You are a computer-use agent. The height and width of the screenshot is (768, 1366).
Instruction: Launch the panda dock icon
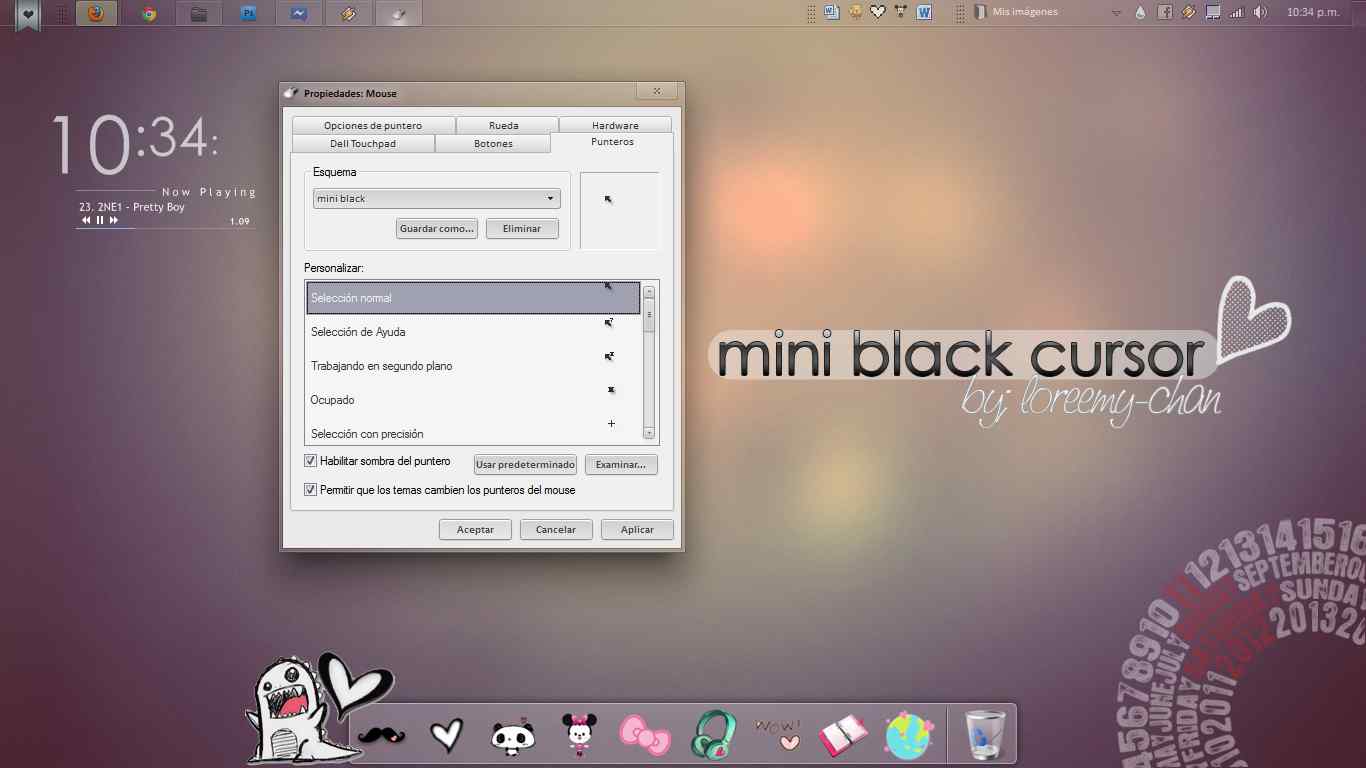[513, 736]
